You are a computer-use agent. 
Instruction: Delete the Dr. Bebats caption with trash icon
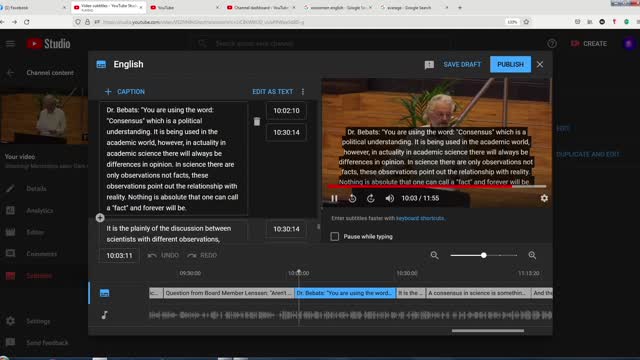click(257, 121)
